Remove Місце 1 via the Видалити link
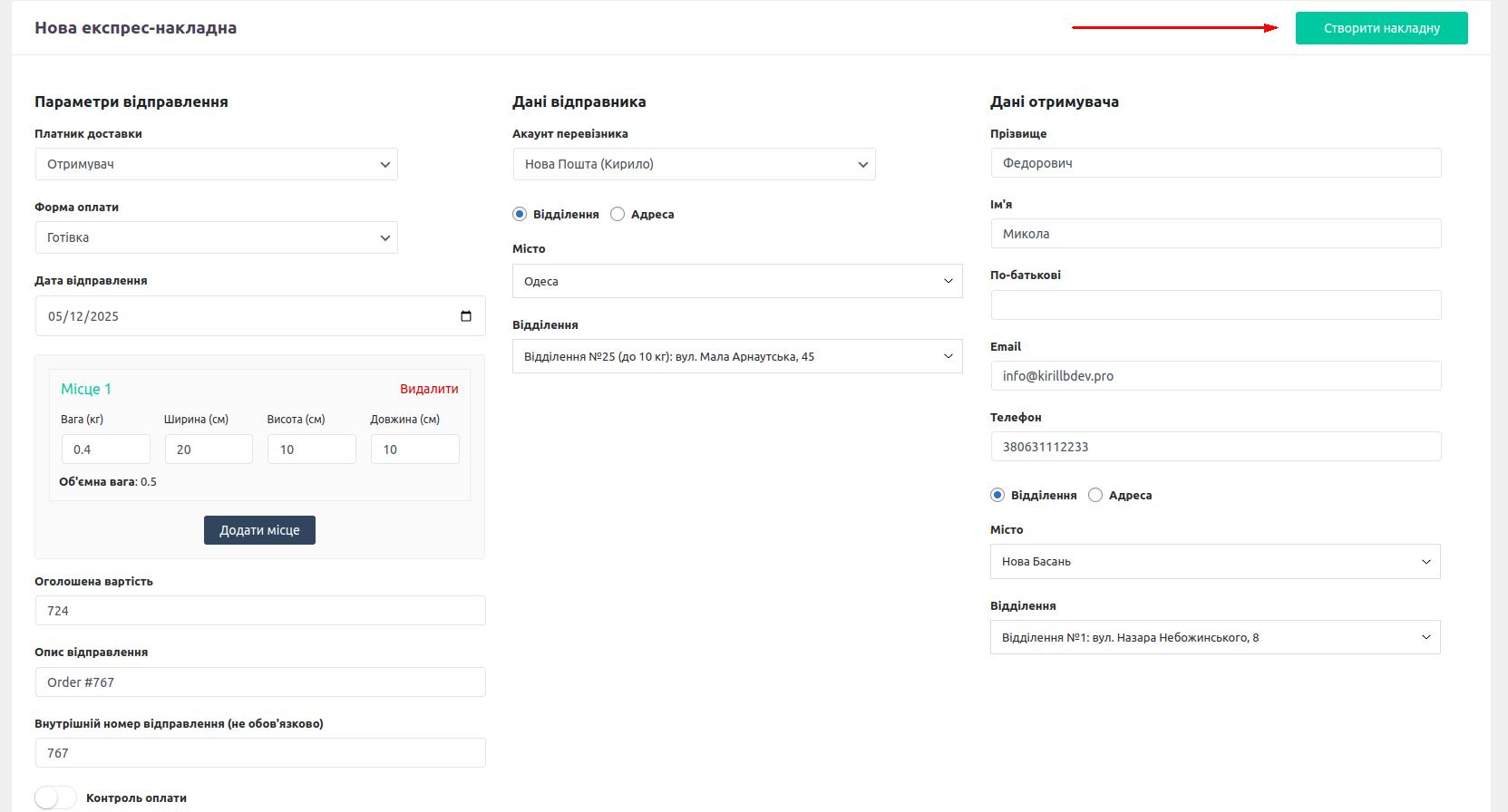 [429, 389]
